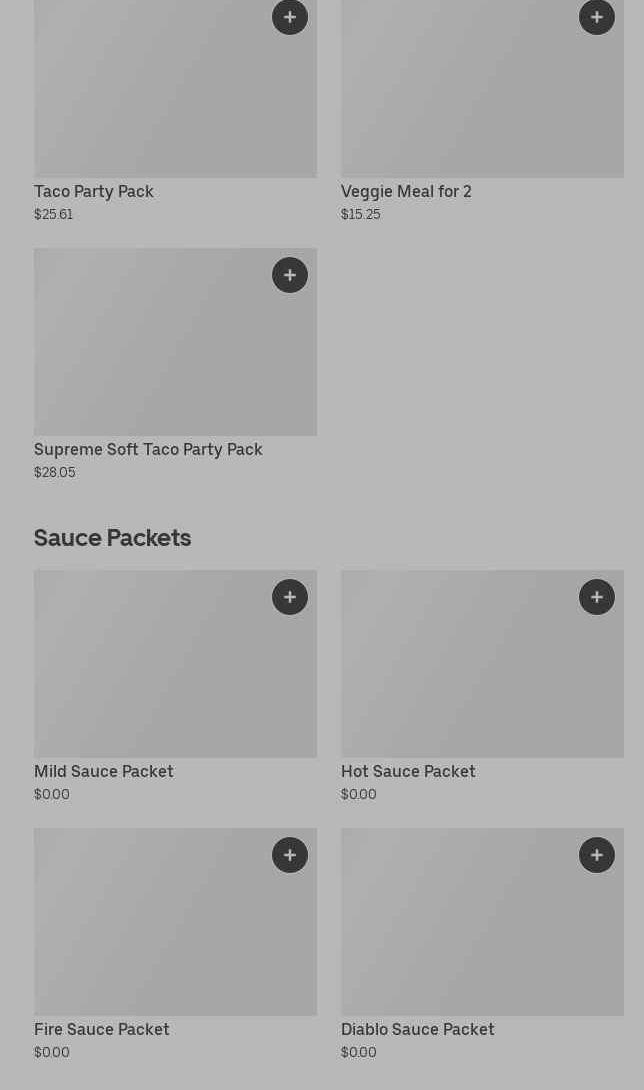The height and width of the screenshot is (1090, 644).
Task: Click the Taco Party Pack name text
Action: point(94,191)
